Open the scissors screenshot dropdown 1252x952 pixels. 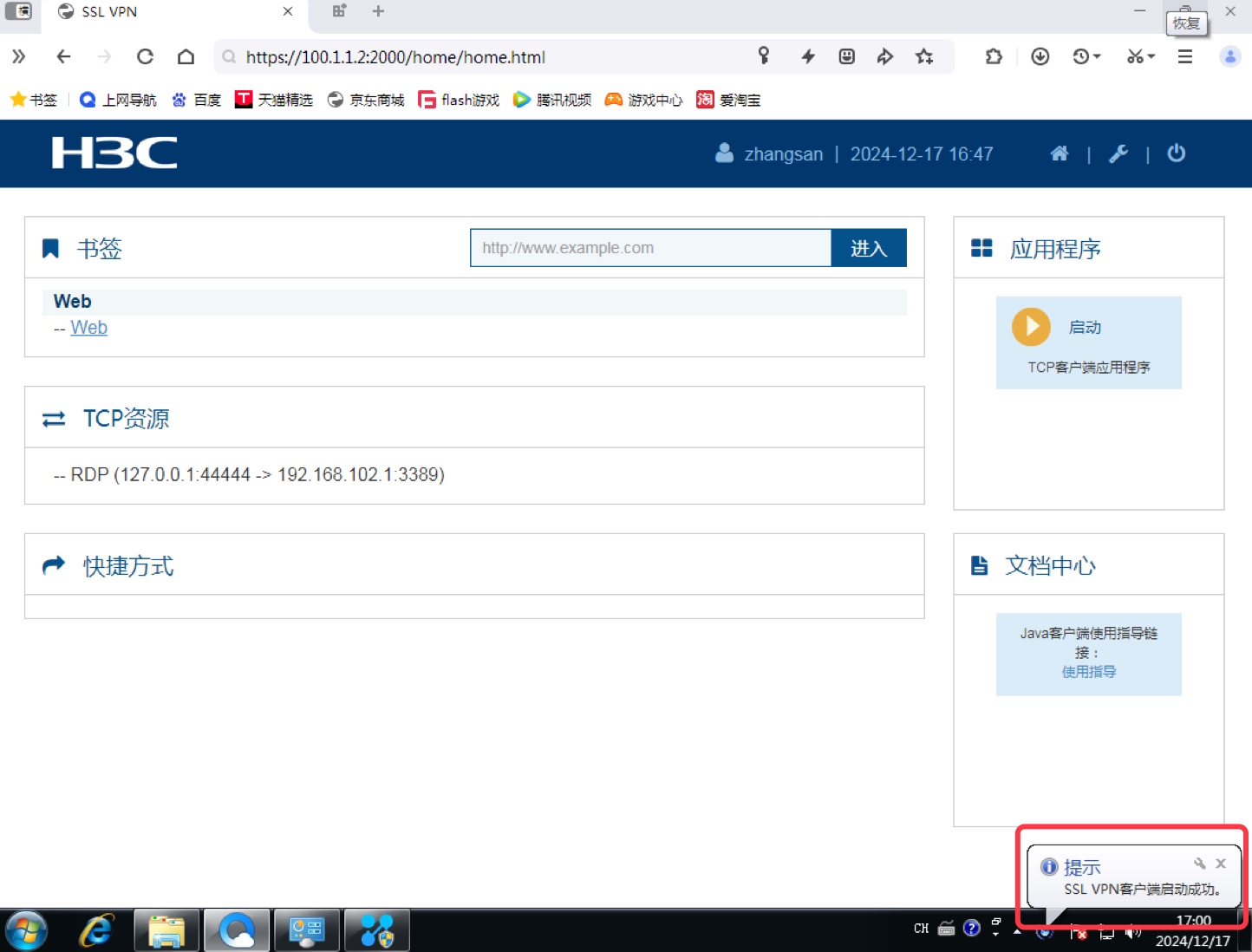[x=1140, y=56]
